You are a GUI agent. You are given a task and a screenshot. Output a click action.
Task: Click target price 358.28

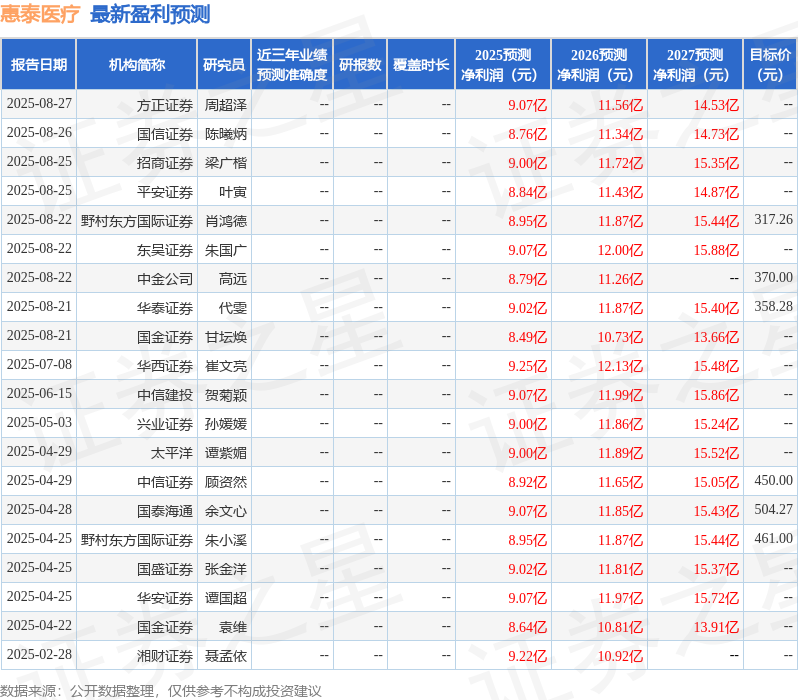[774, 306]
